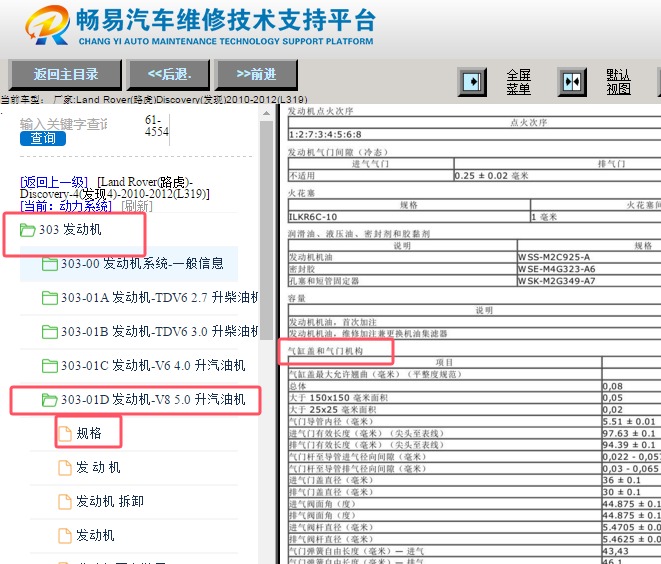Go back with <<后退 button
The image size is (661, 564).
coord(169,75)
